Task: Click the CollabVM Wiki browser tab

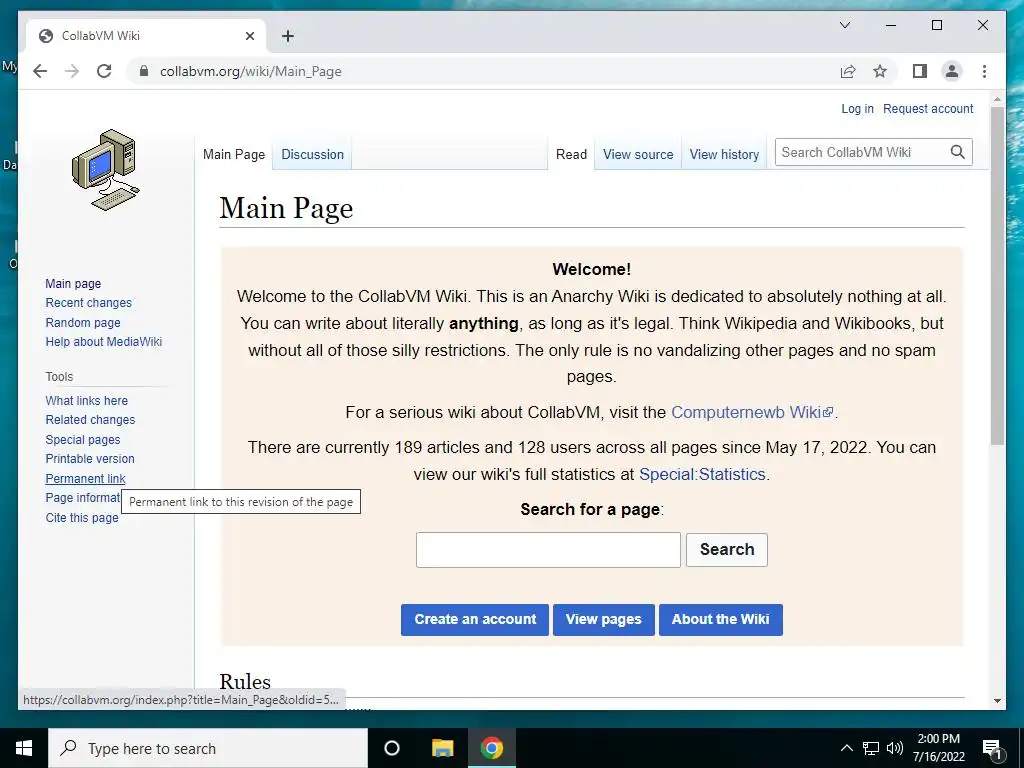Action: (146, 36)
